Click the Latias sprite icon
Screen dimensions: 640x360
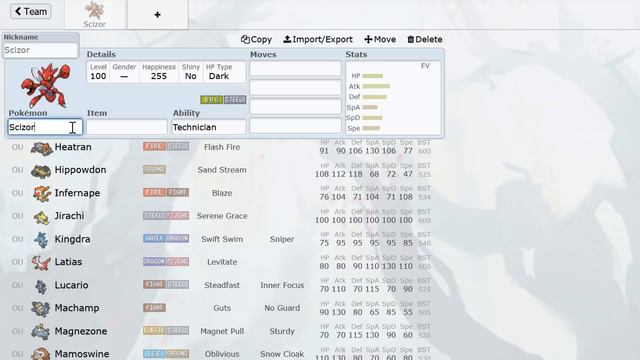click(41, 263)
